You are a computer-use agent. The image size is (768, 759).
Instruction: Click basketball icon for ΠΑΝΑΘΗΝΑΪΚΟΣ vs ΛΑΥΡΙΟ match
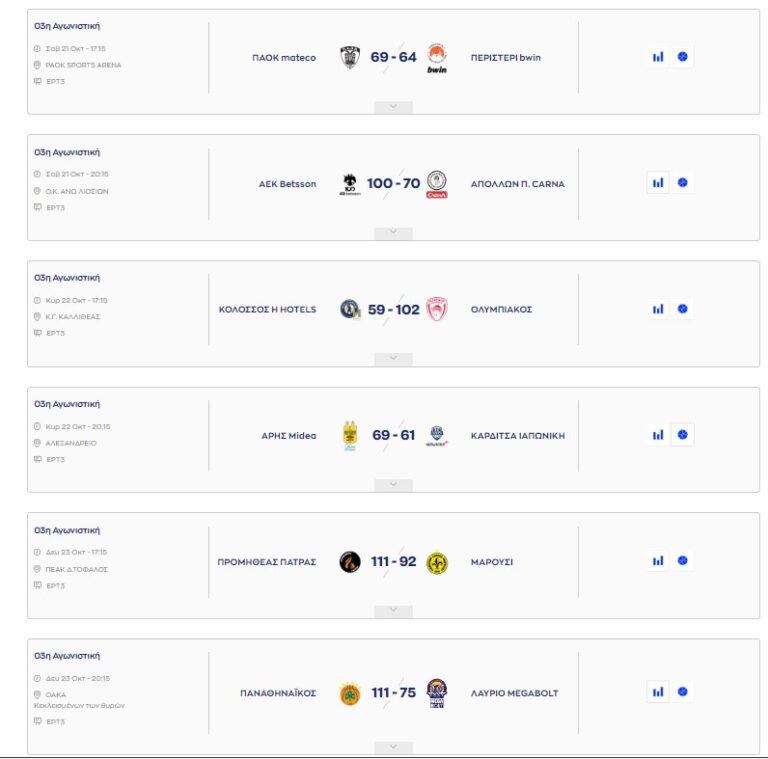click(682, 691)
